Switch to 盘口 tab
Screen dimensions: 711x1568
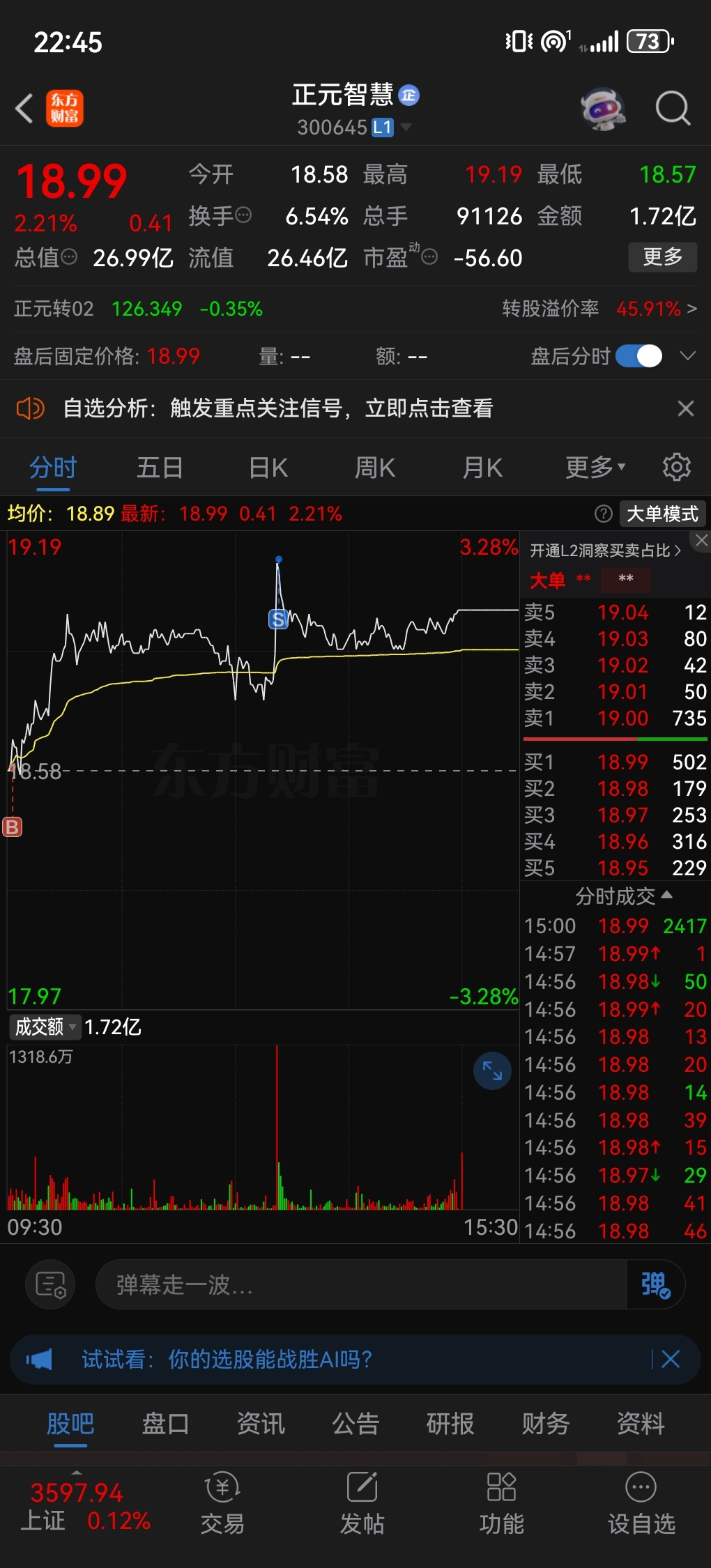point(165,1423)
